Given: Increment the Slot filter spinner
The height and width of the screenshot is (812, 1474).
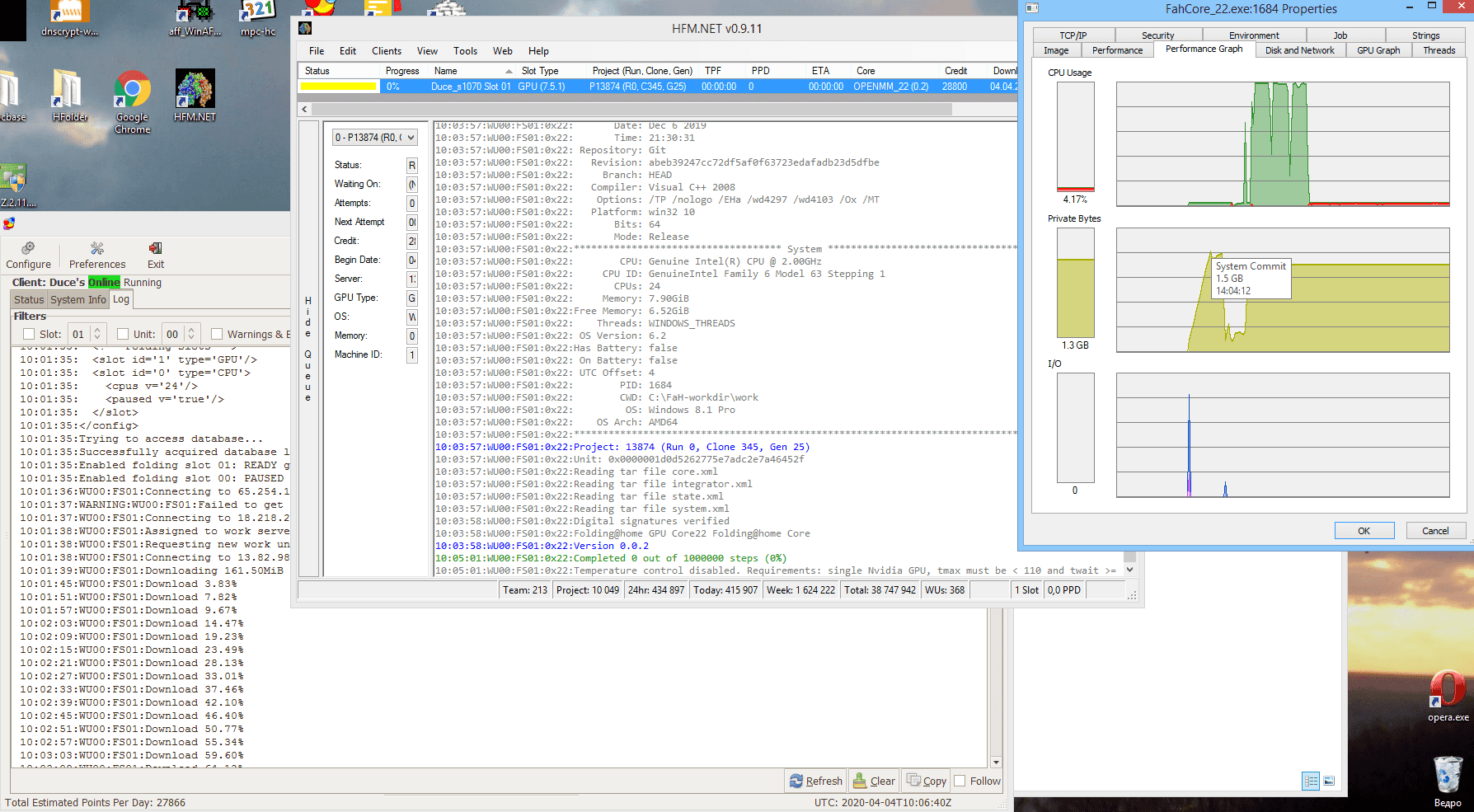Looking at the screenshot, I should [97, 330].
